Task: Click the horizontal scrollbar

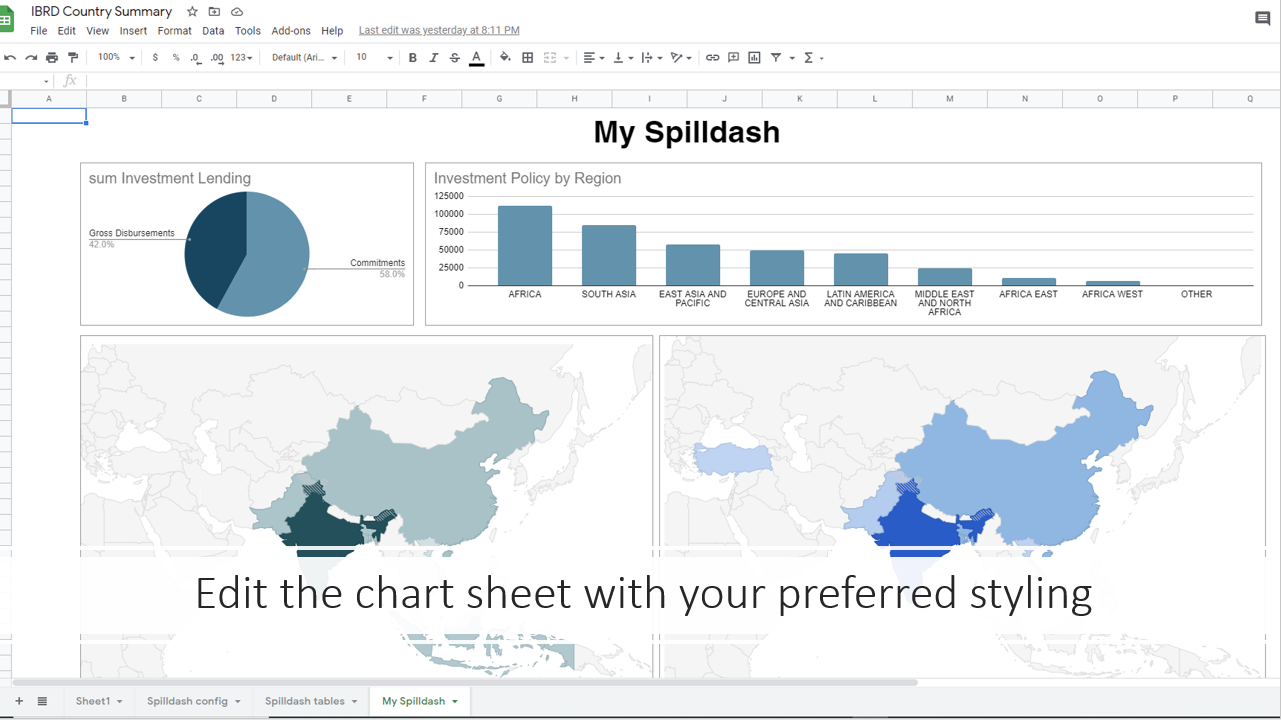Action: [465, 682]
